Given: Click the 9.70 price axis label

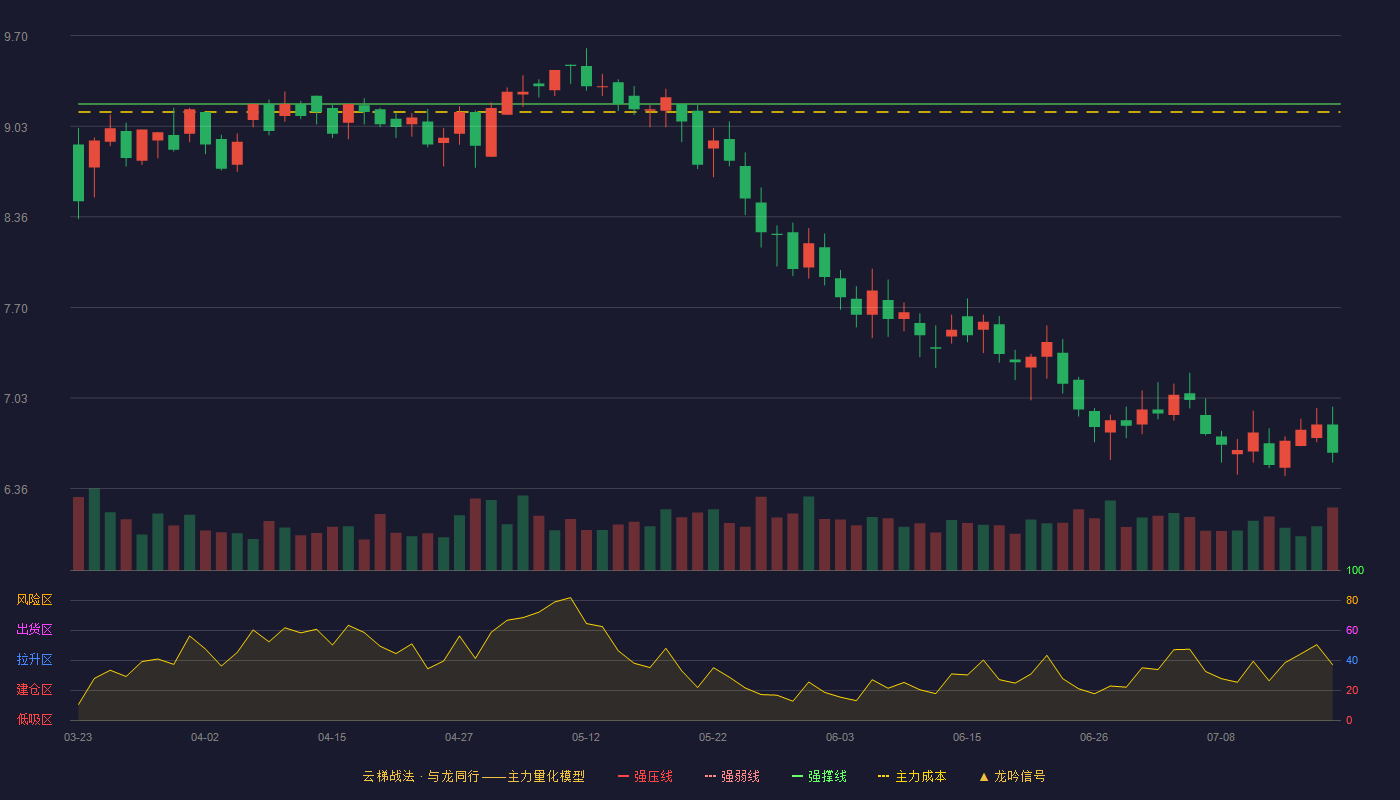Looking at the screenshot, I should [x=16, y=37].
